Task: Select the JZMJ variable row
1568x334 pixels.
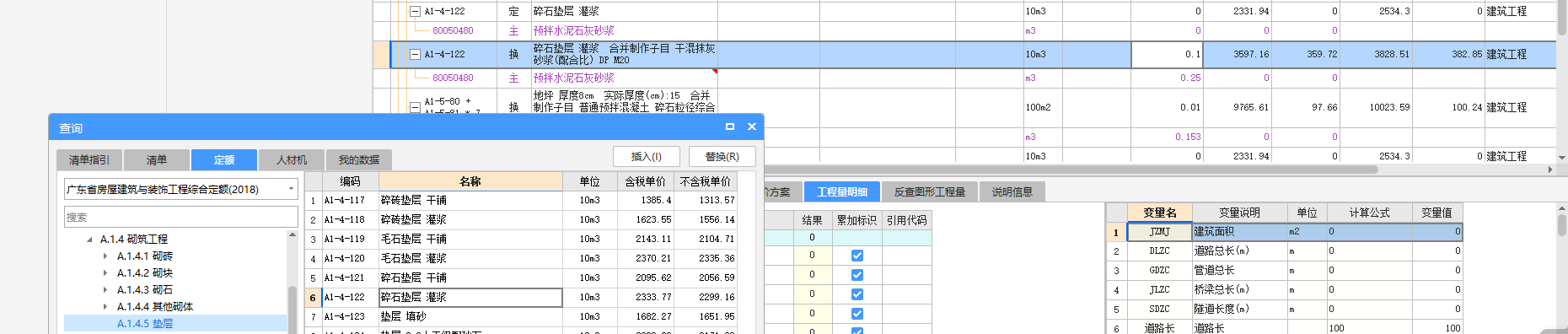Action: click(1284, 232)
